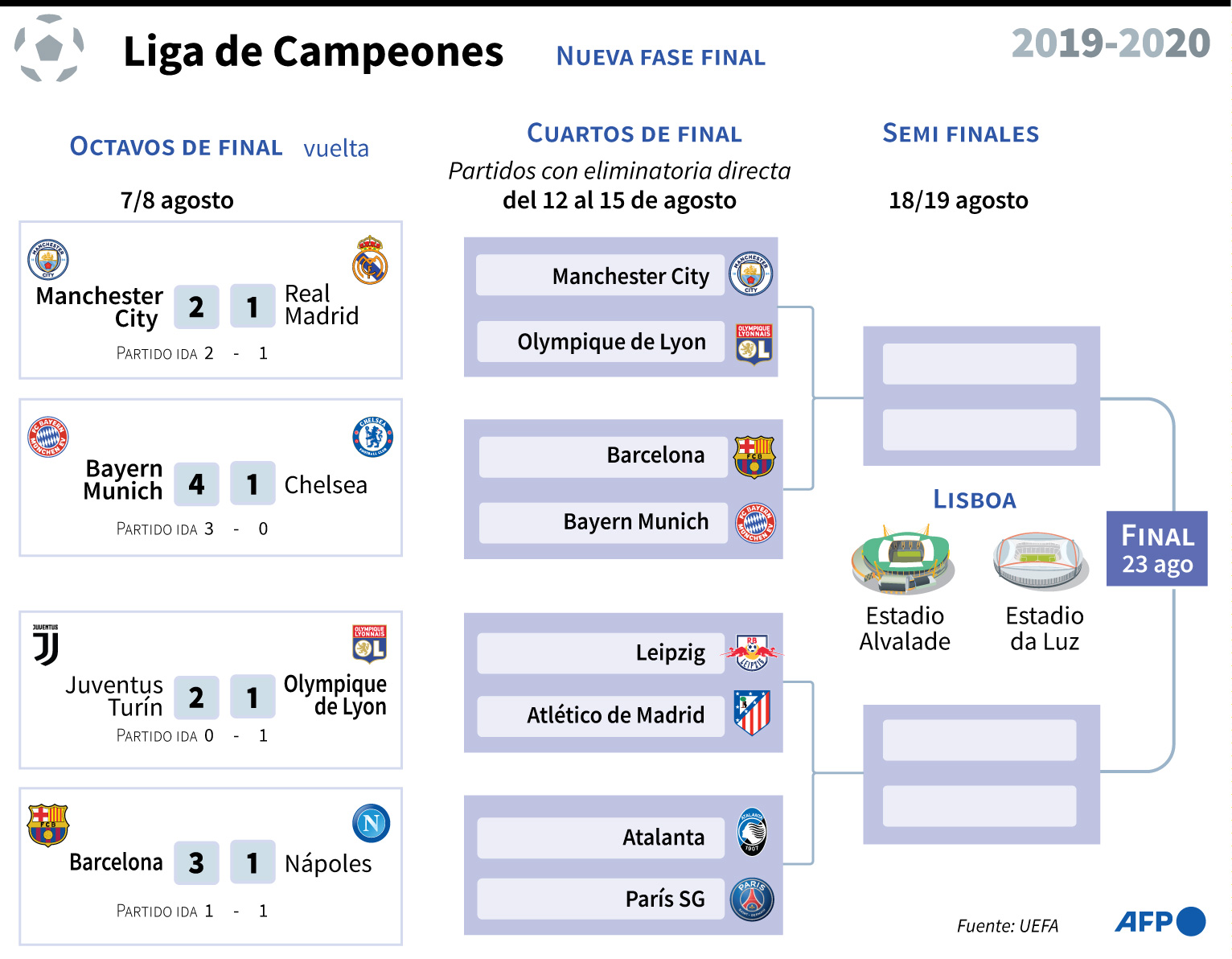Click the soccer ball icon
The image size is (1232, 959).
click(x=49, y=48)
